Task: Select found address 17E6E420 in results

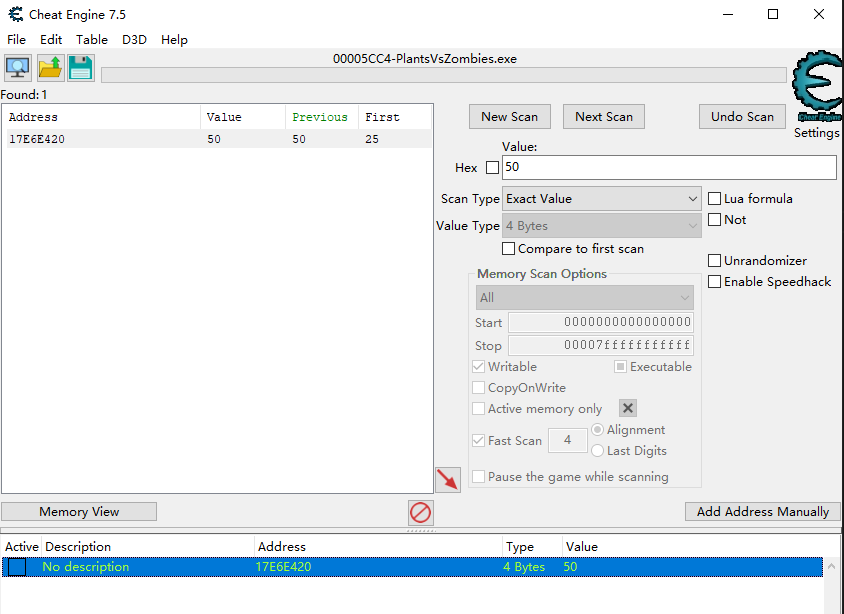Action: pos(219,139)
